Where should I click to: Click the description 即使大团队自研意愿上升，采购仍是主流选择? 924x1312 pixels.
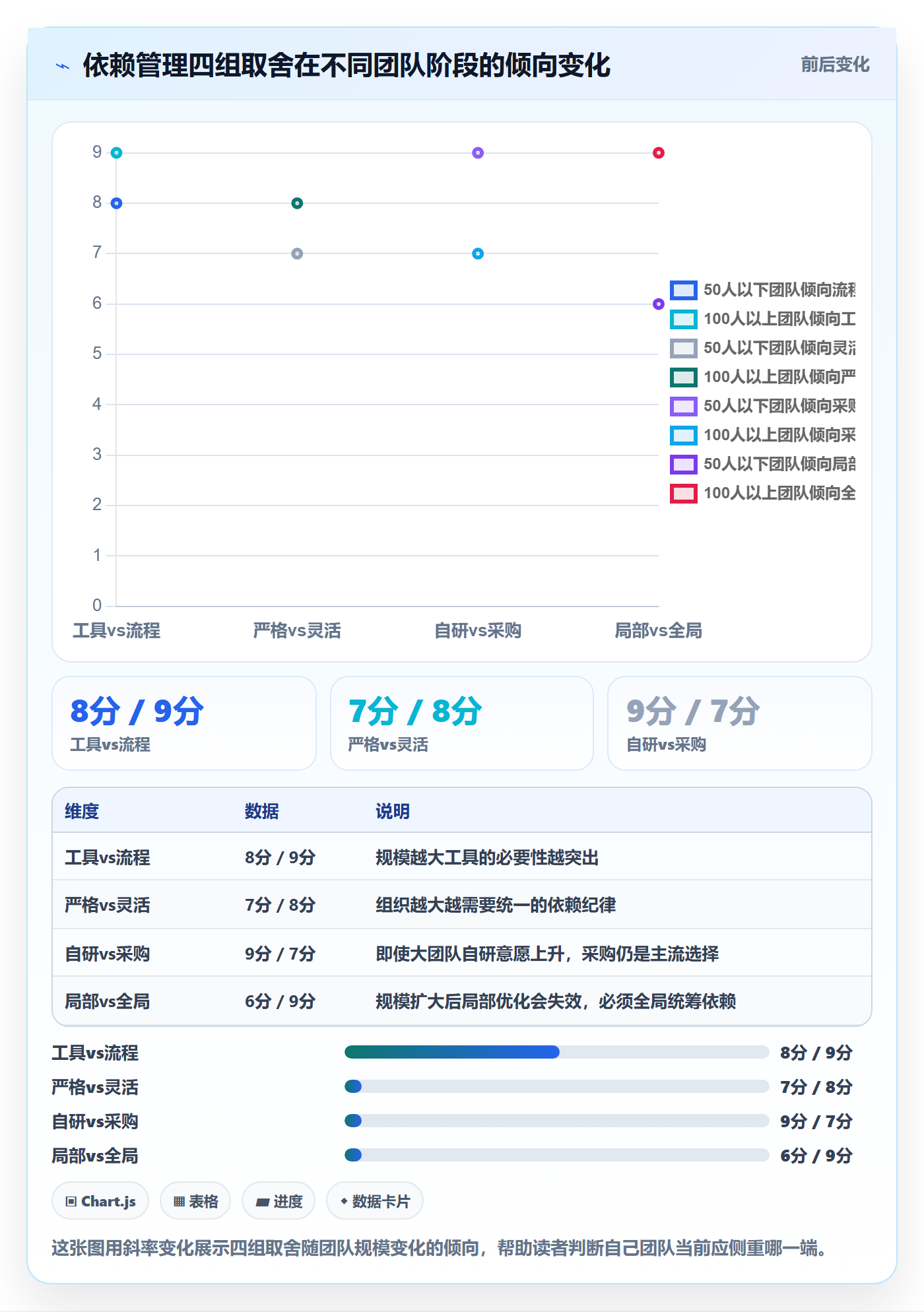[547, 954]
